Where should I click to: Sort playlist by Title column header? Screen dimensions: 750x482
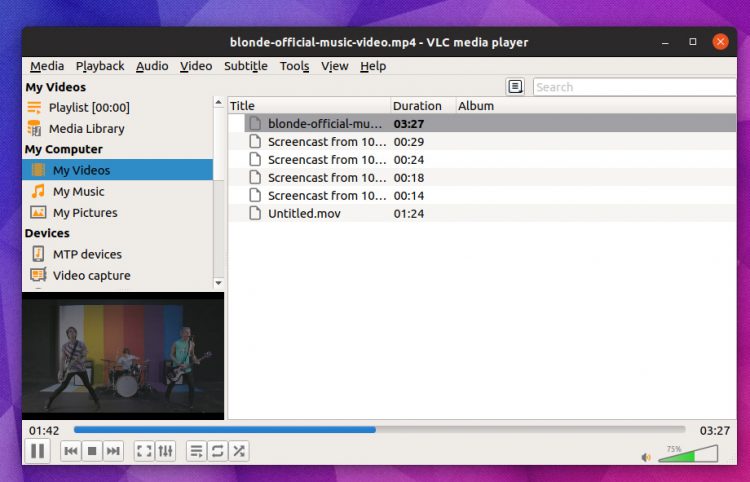(309, 106)
